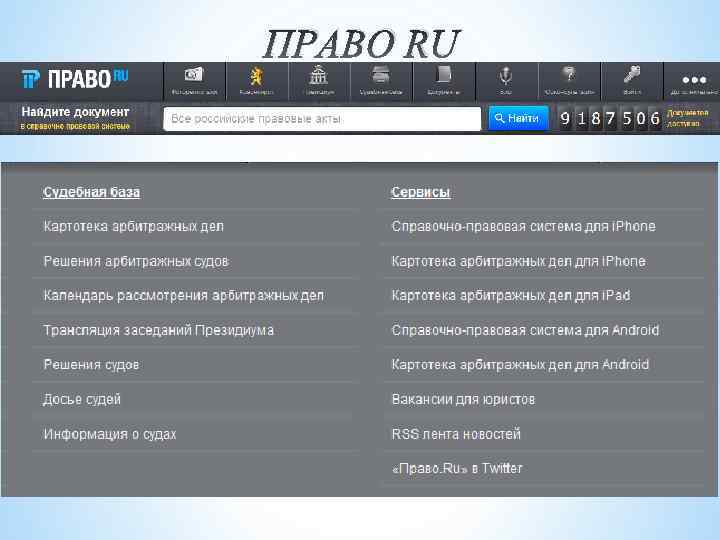Open the courthouse building icon section
Viewport: 720px width, 540px height.
(x=319, y=75)
